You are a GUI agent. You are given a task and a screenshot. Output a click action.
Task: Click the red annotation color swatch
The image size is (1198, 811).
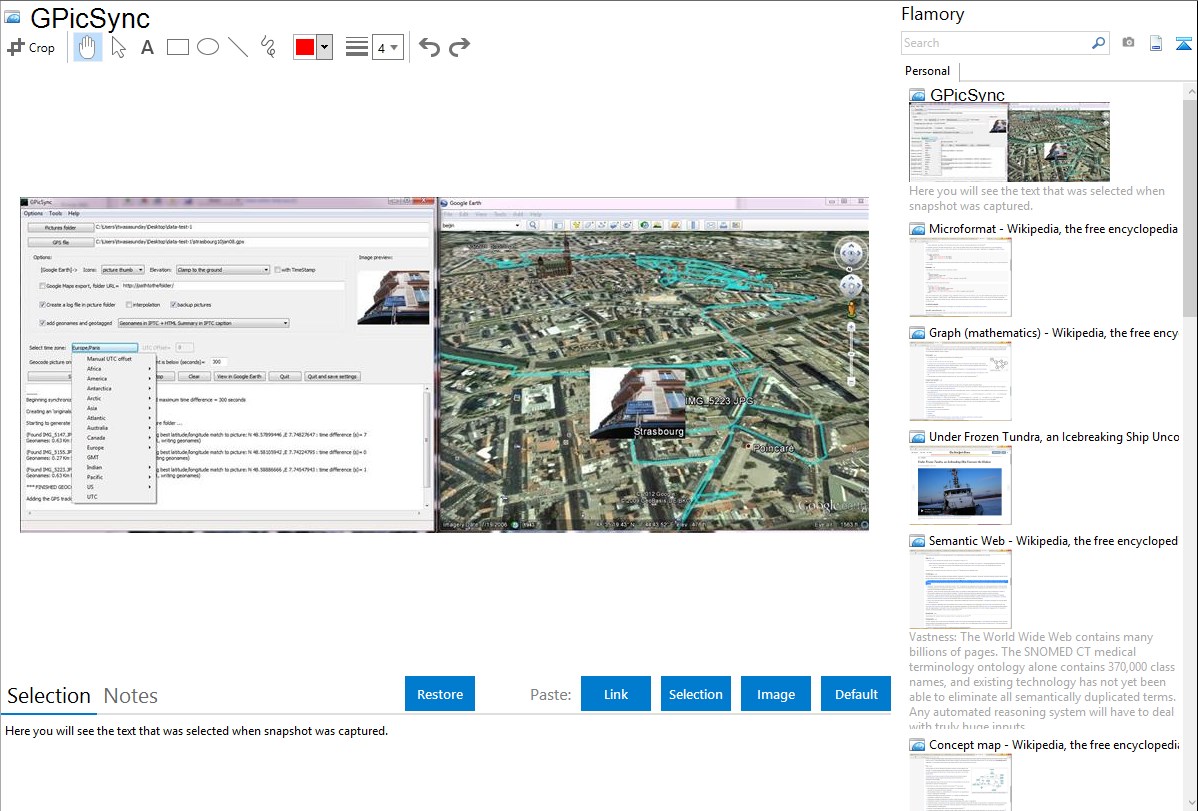pyautogui.click(x=305, y=47)
